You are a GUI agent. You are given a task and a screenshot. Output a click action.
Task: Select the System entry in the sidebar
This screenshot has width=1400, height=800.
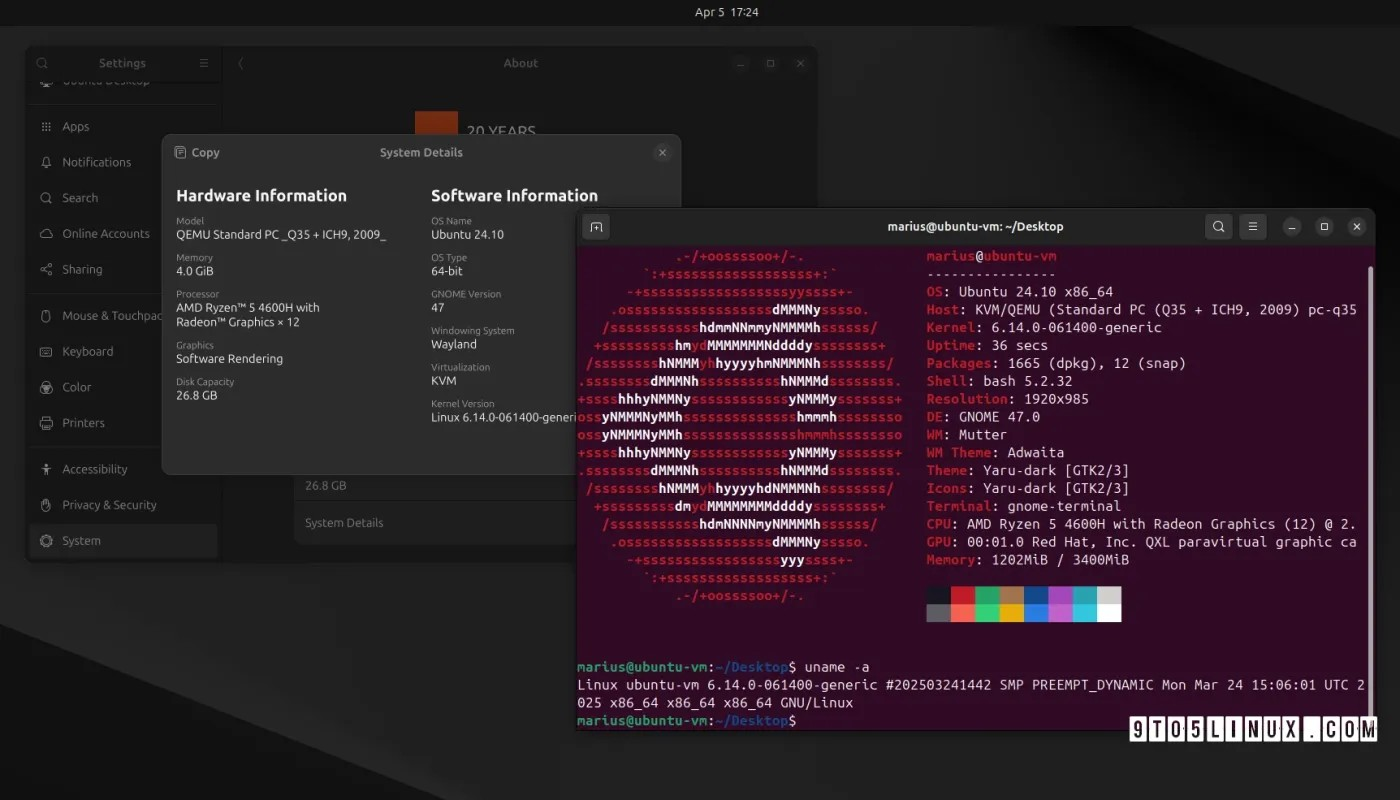click(x=123, y=541)
